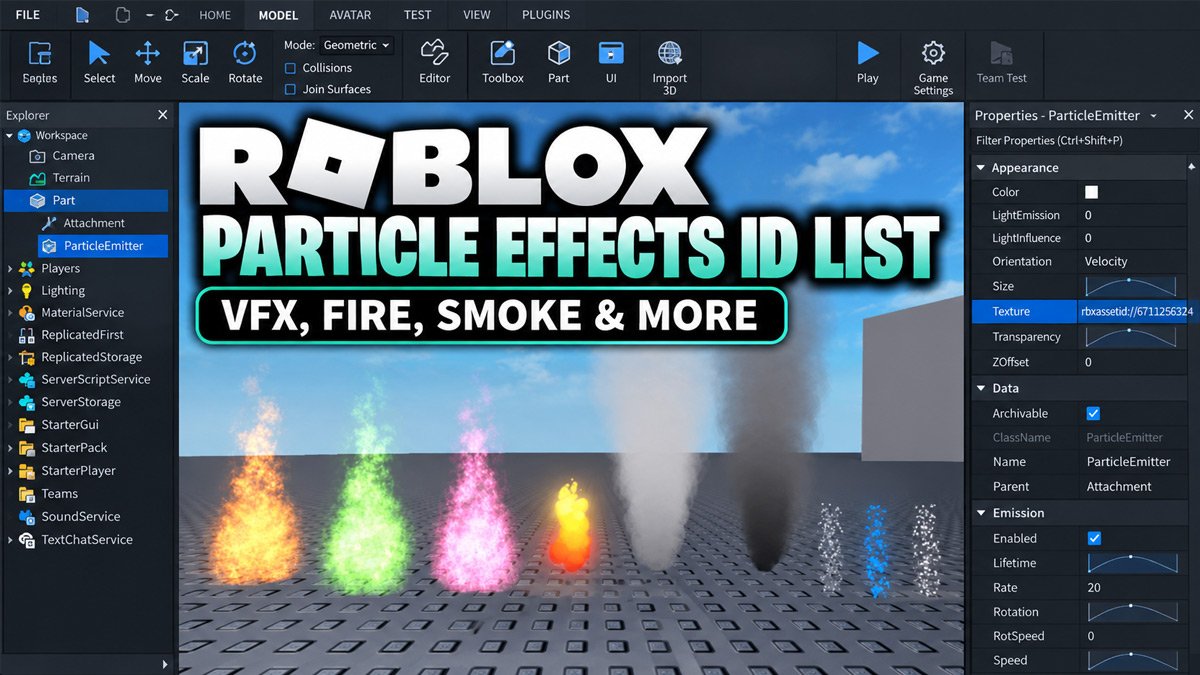1200x675 pixels.
Task: Switch to the AVATAR tab
Action: 350,15
